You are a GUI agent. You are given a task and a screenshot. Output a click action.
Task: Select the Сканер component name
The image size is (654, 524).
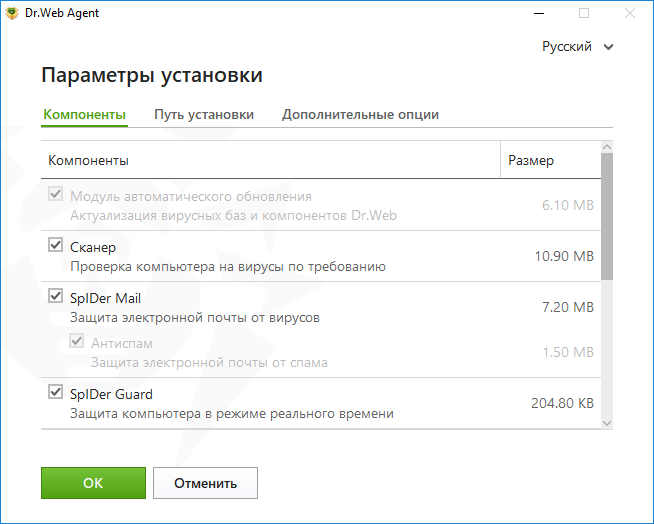click(93, 247)
